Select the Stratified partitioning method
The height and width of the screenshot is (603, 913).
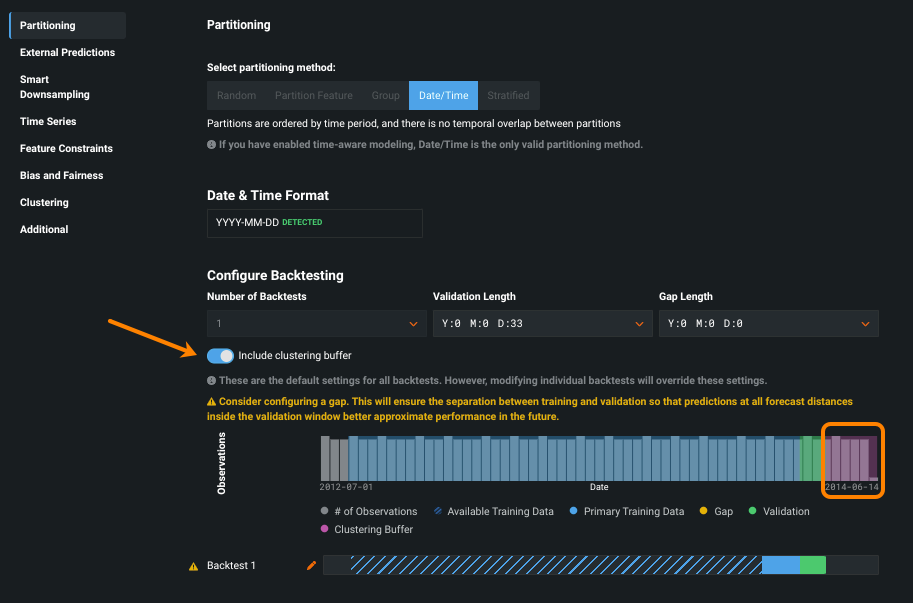[x=508, y=96]
